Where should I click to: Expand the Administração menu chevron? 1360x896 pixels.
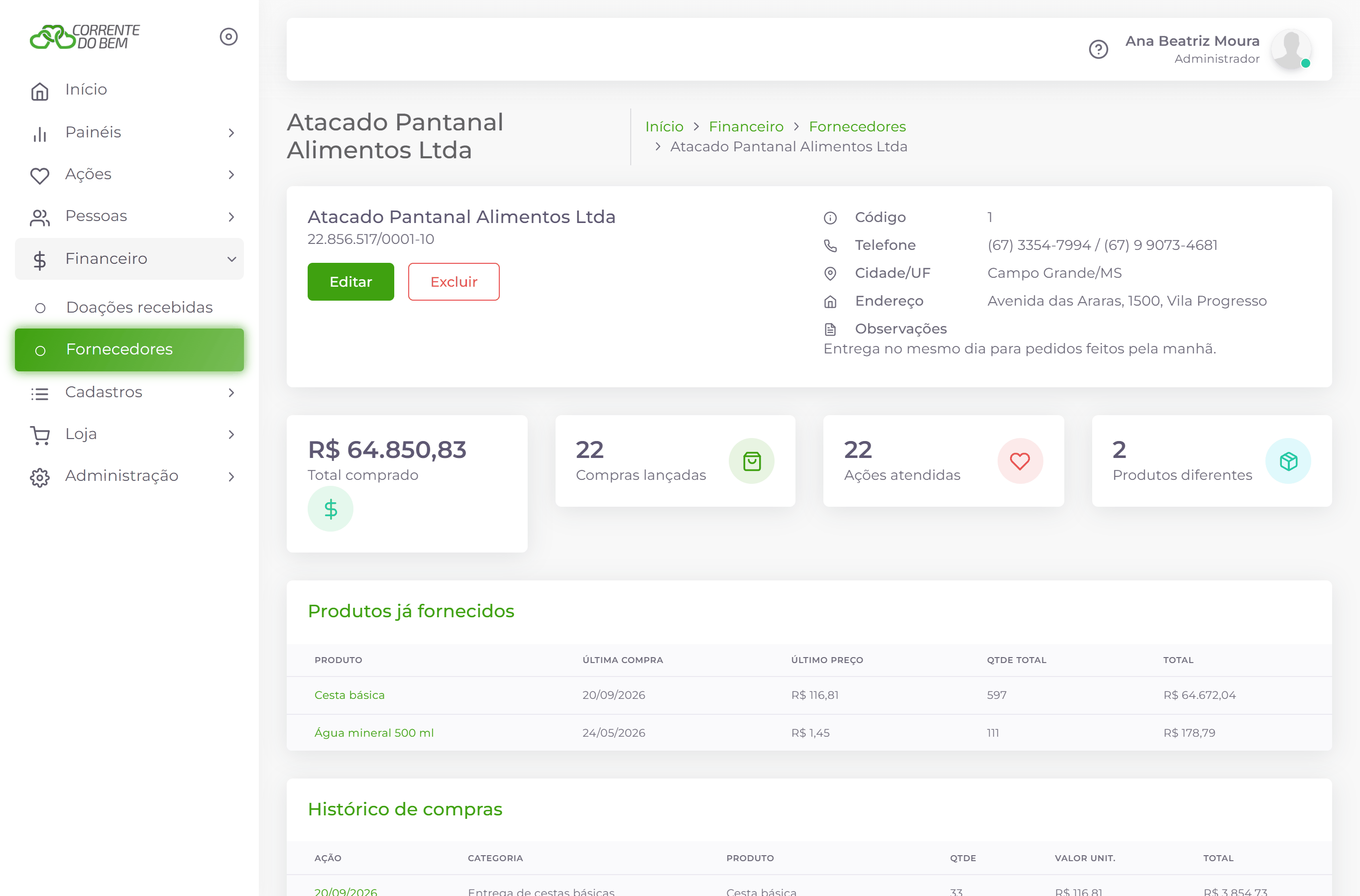(231, 476)
